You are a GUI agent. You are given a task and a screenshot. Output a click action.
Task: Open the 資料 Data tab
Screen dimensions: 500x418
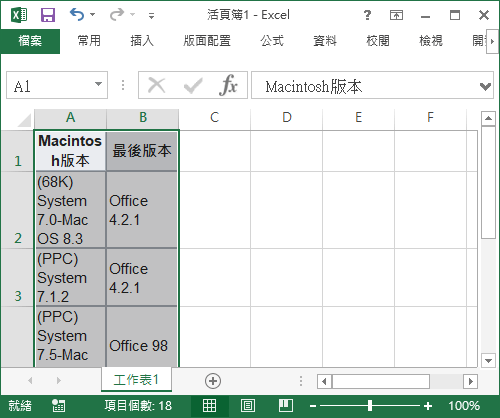click(x=325, y=41)
